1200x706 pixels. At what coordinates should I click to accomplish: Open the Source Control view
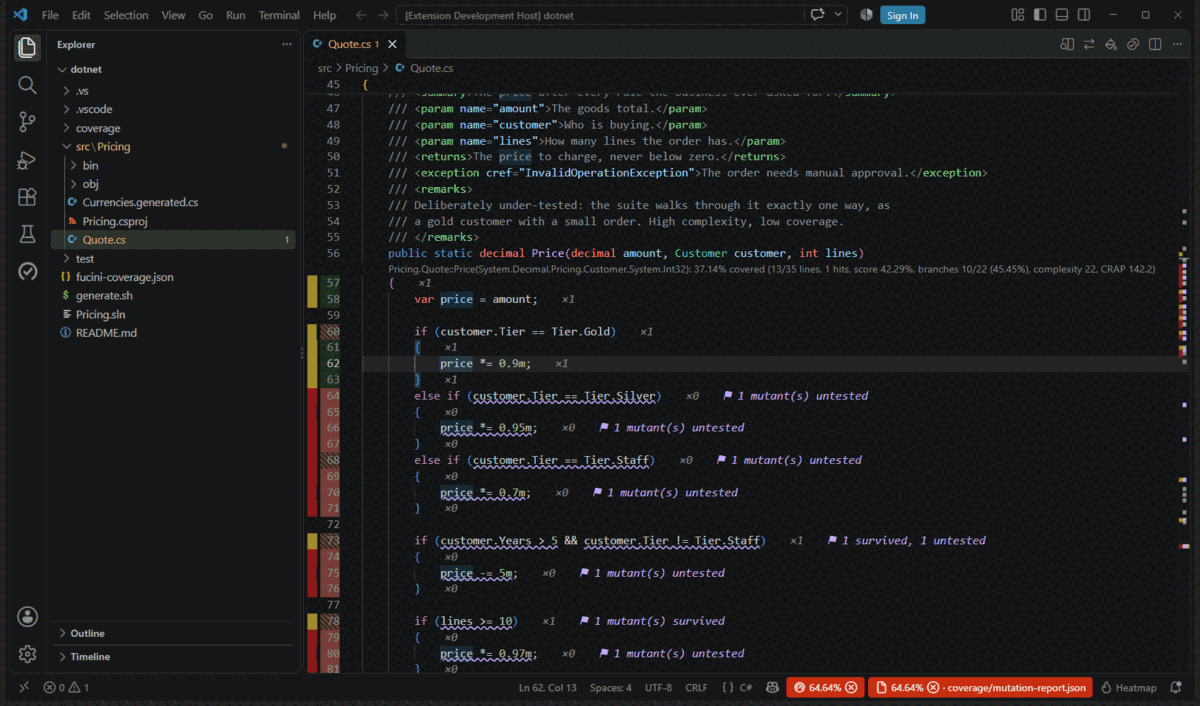click(x=27, y=122)
